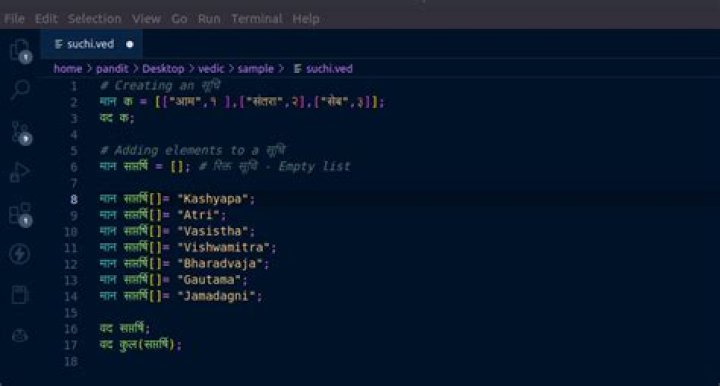Click 'vedic' in the breadcrumb path
The width and height of the screenshot is (720, 386).
point(211,69)
